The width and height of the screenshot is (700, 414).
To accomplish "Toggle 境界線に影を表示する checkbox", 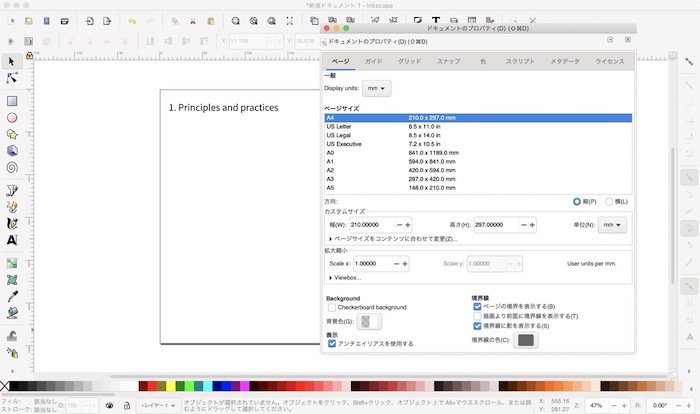I will coord(477,326).
